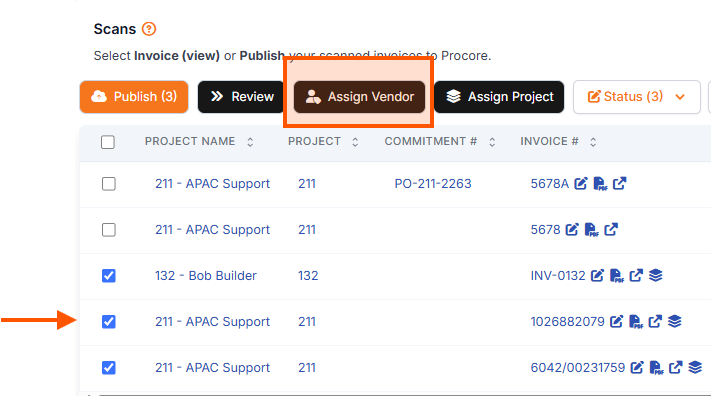This screenshot has height=396, width=711.
Task: Open PDF icon for invoice 5678
Action: click(591, 230)
